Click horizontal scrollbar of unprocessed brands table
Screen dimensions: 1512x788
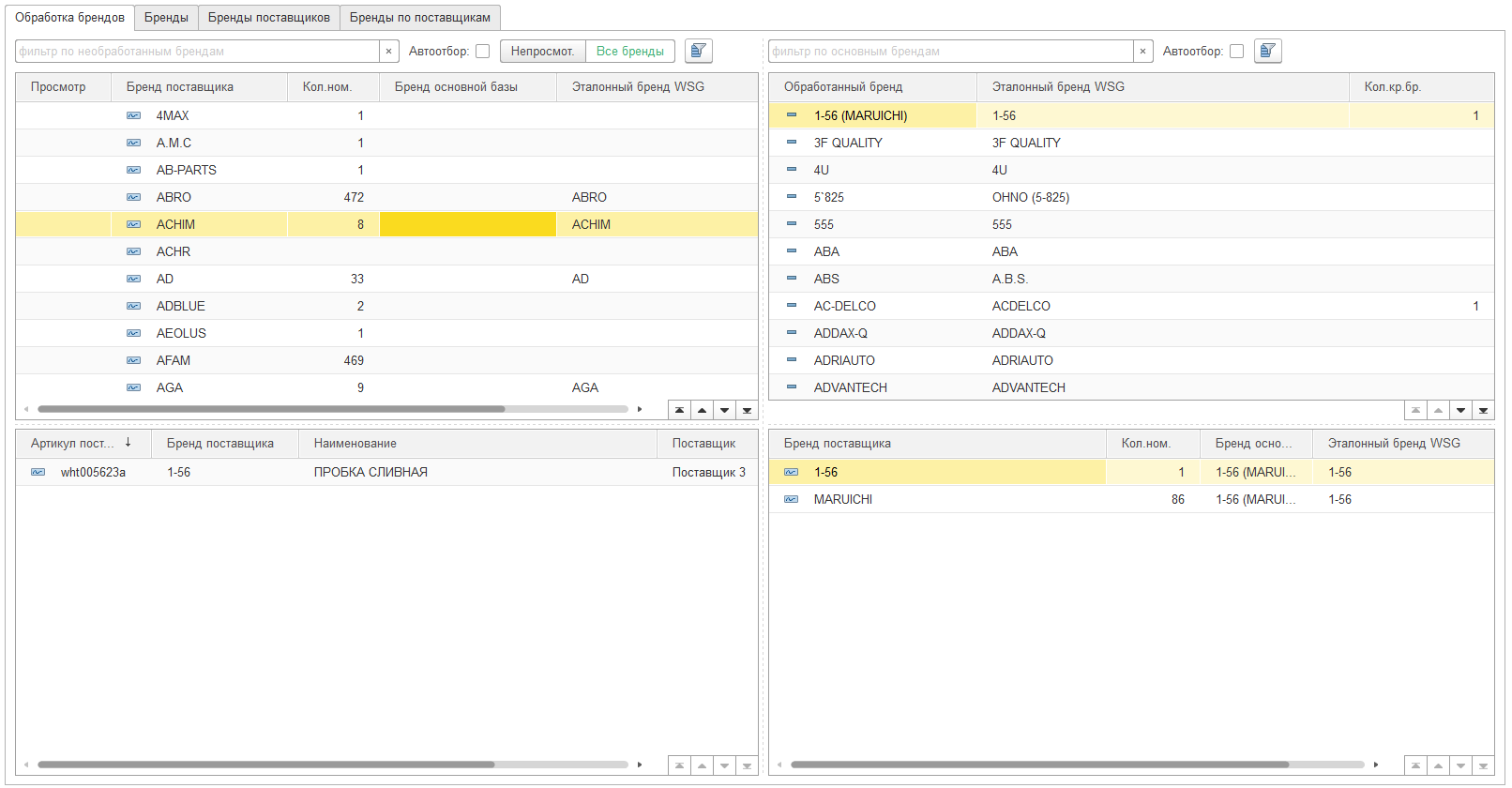click(271, 409)
